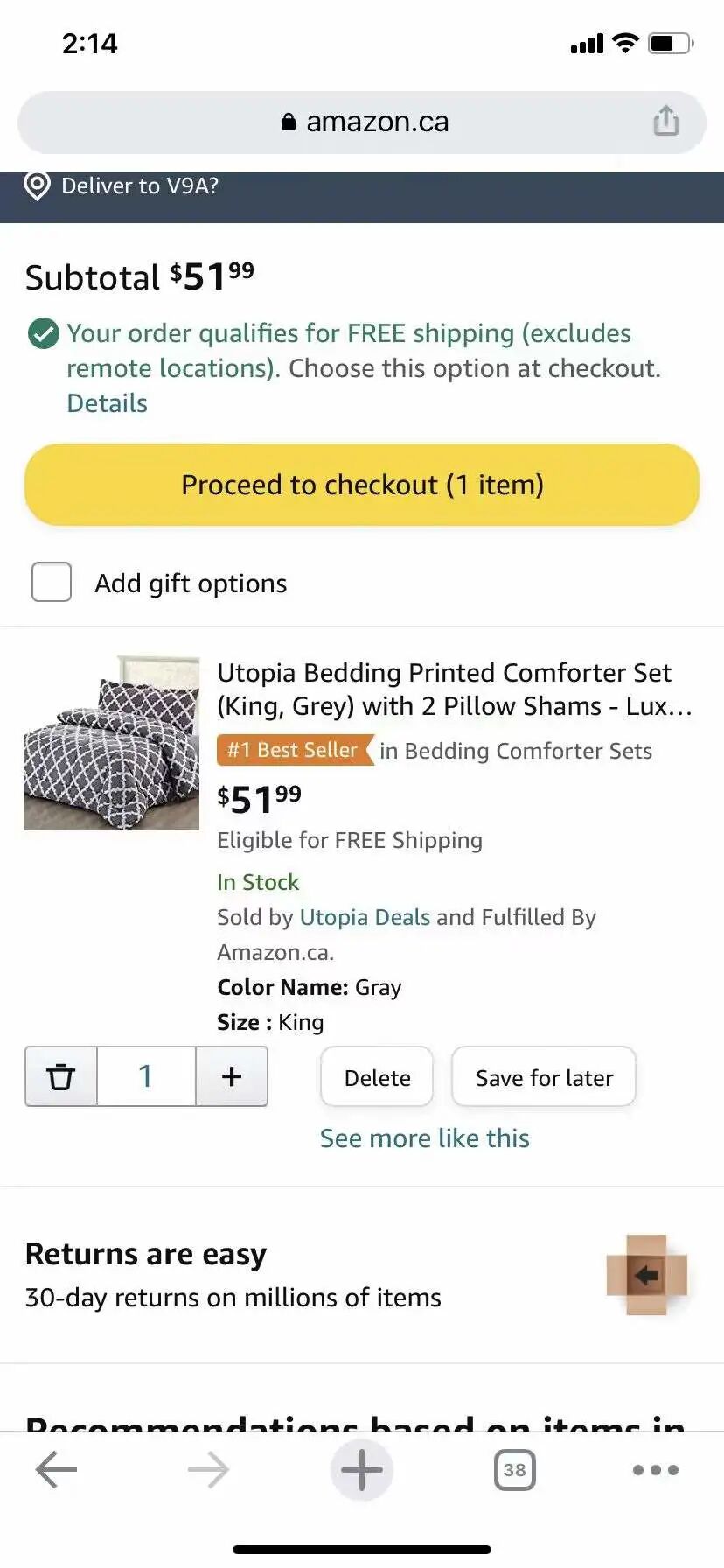Click the Delete button

point(377,1077)
